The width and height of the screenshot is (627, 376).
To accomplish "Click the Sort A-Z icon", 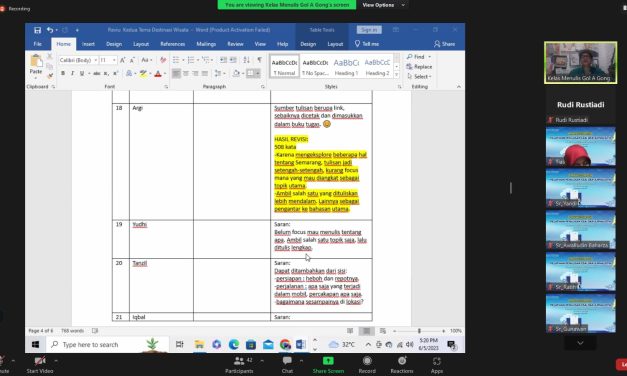I will [247, 60].
